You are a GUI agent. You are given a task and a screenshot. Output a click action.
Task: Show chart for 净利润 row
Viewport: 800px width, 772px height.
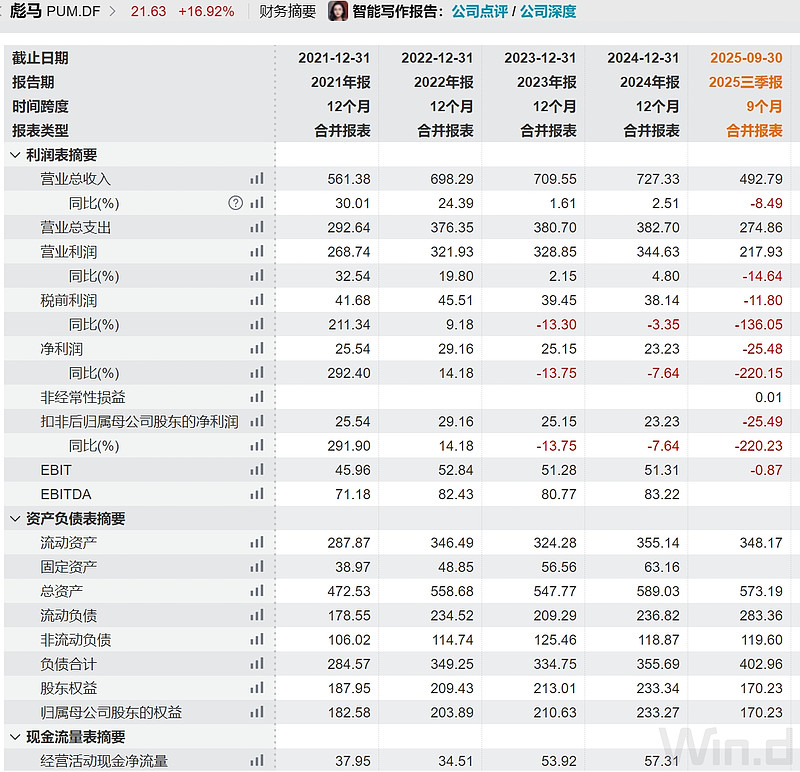257,348
